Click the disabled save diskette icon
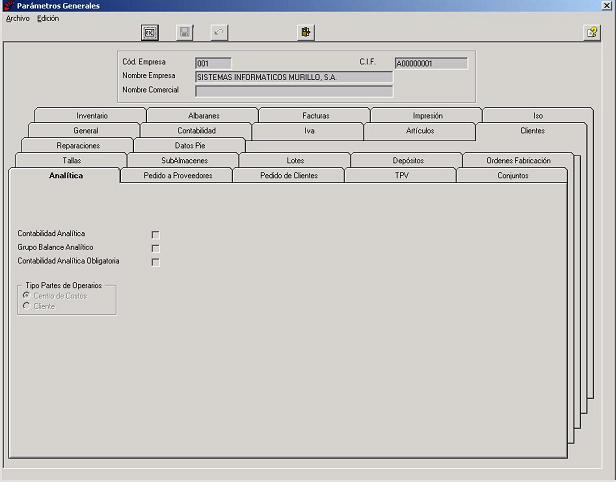The image size is (616, 482). click(x=184, y=33)
